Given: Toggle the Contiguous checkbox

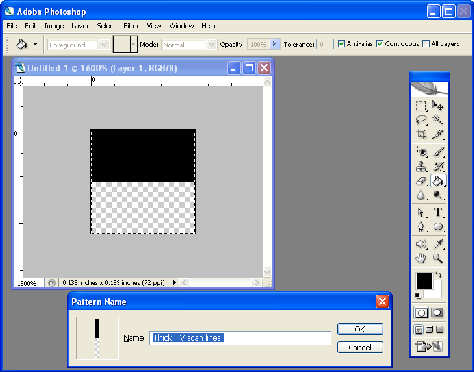Looking at the screenshot, I should pyautogui.click(x=379, y=44).
